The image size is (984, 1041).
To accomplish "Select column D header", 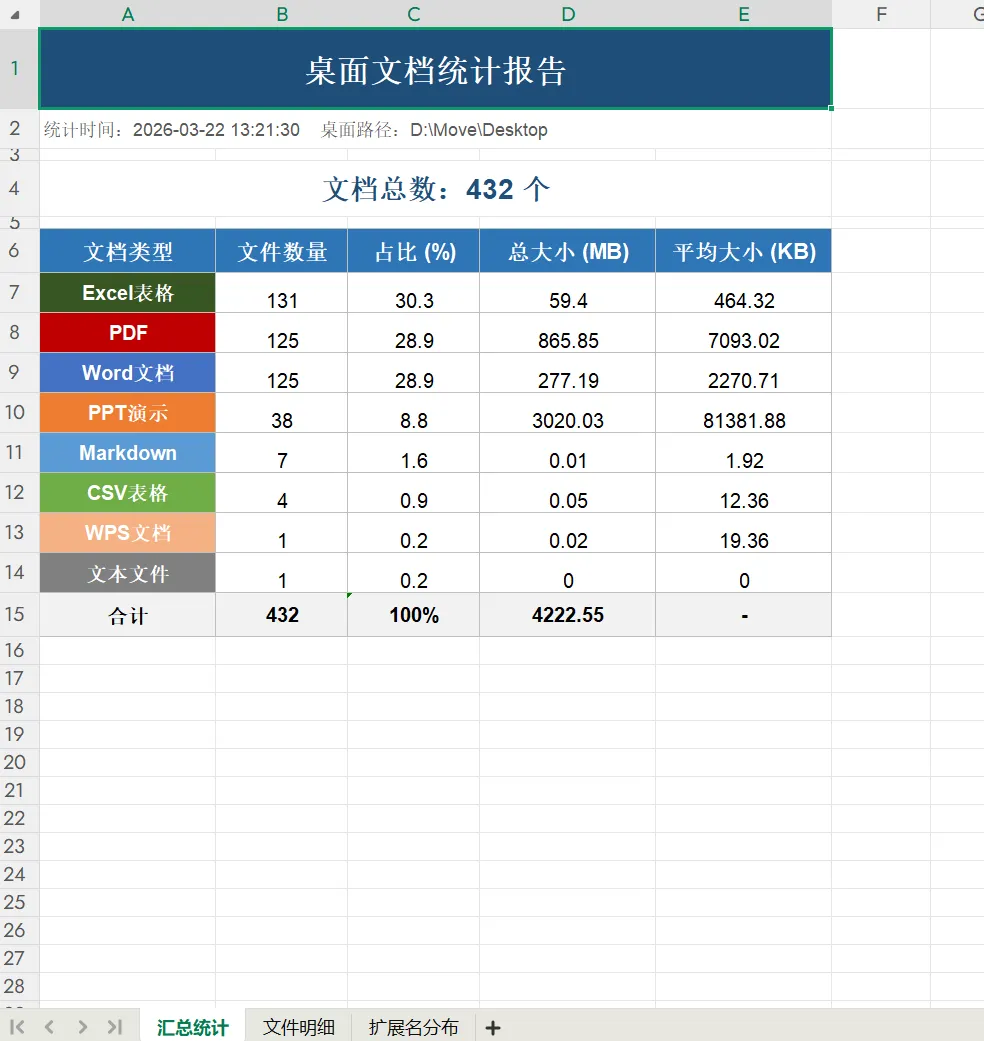I will pyautogui.click(x=568, y=14).
